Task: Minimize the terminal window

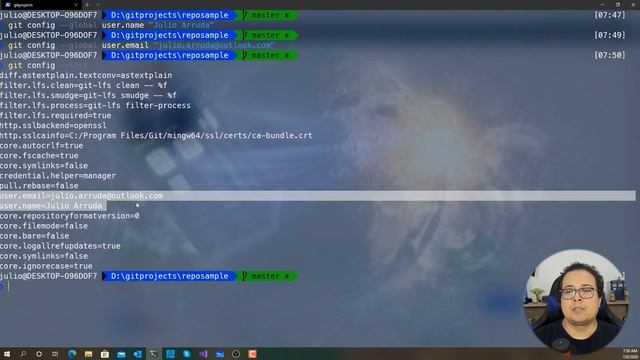Action: pos(602,4)
